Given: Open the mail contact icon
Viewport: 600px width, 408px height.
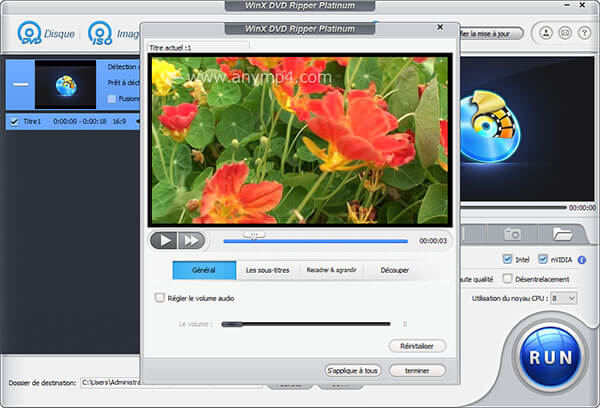Looking at the screenshot, I should (x=565, y=33).
